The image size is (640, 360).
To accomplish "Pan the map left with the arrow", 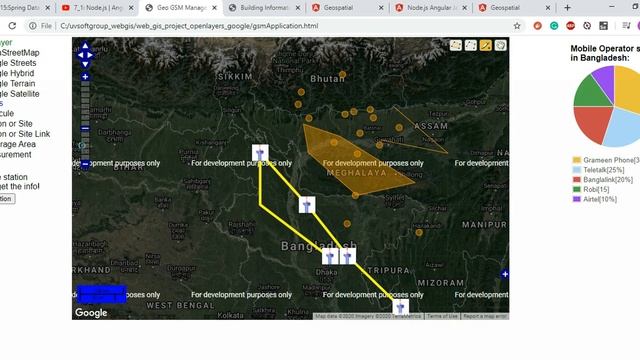I will tap(80, 55).
